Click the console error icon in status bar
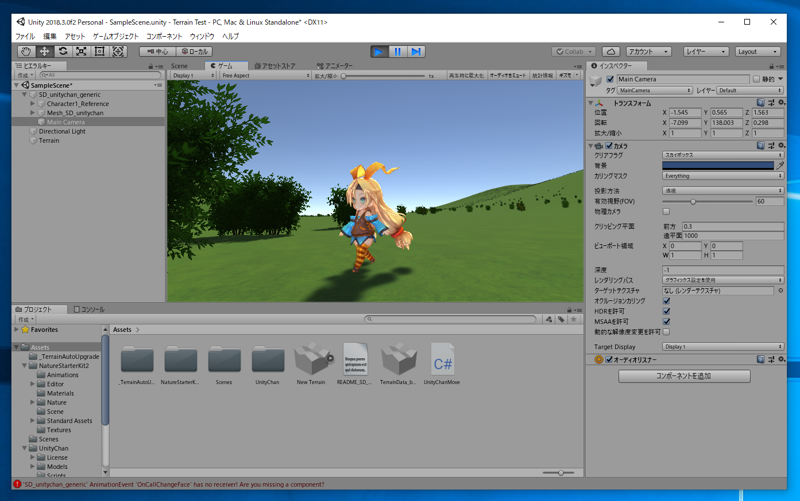Viewport: 800px width, 501px height. pos(17,484)
